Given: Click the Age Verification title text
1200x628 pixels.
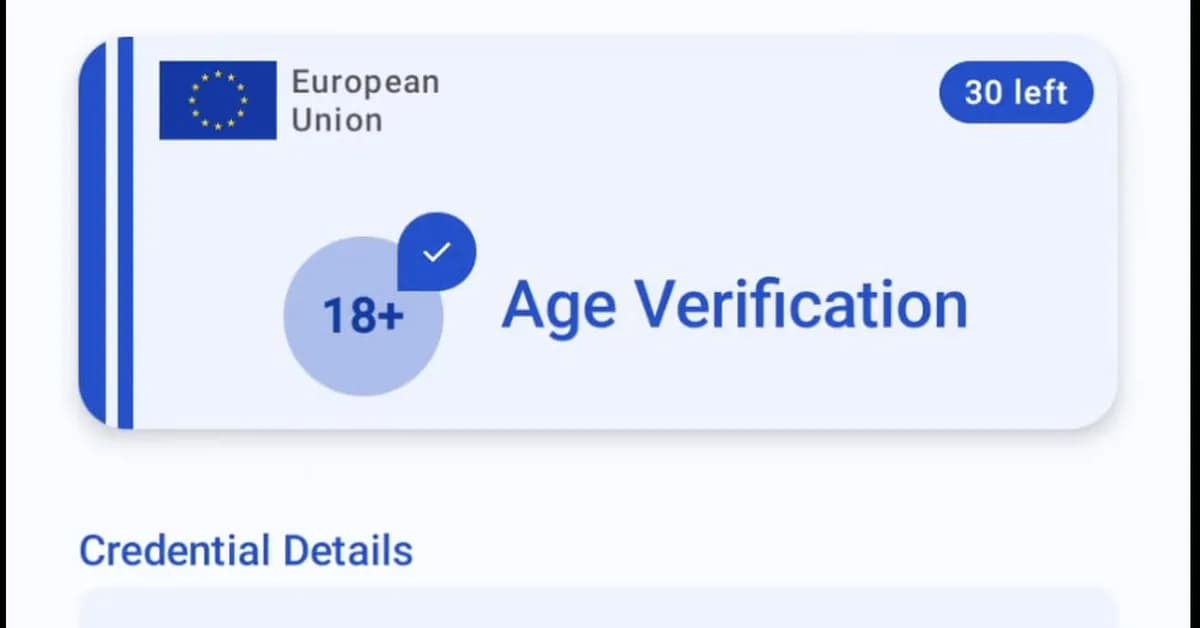Looking at the screenshot, I should click(736, 304).
